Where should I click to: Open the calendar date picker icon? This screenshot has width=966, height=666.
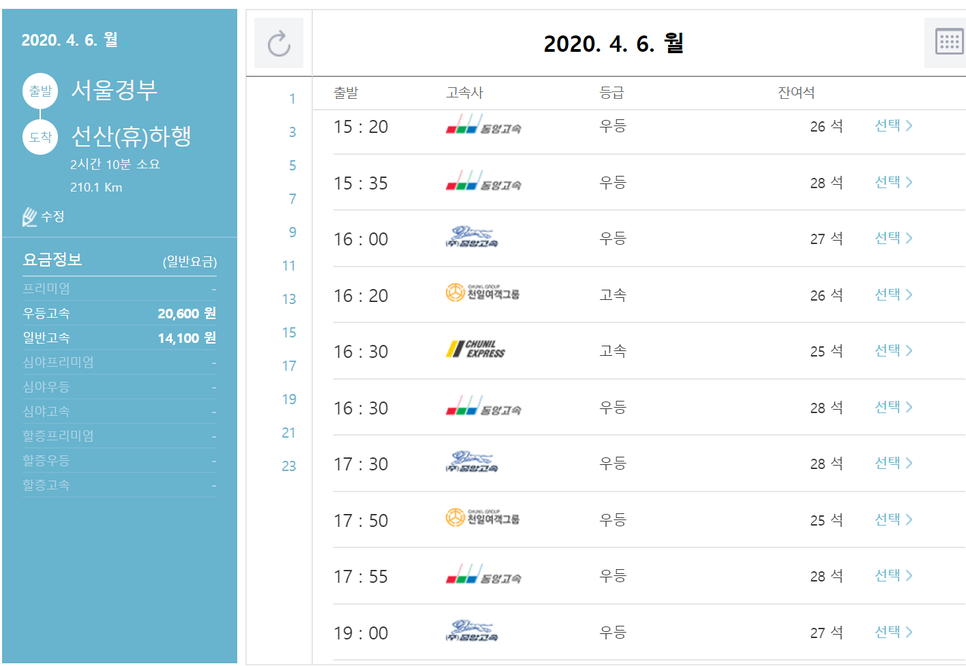click(949, 42)
